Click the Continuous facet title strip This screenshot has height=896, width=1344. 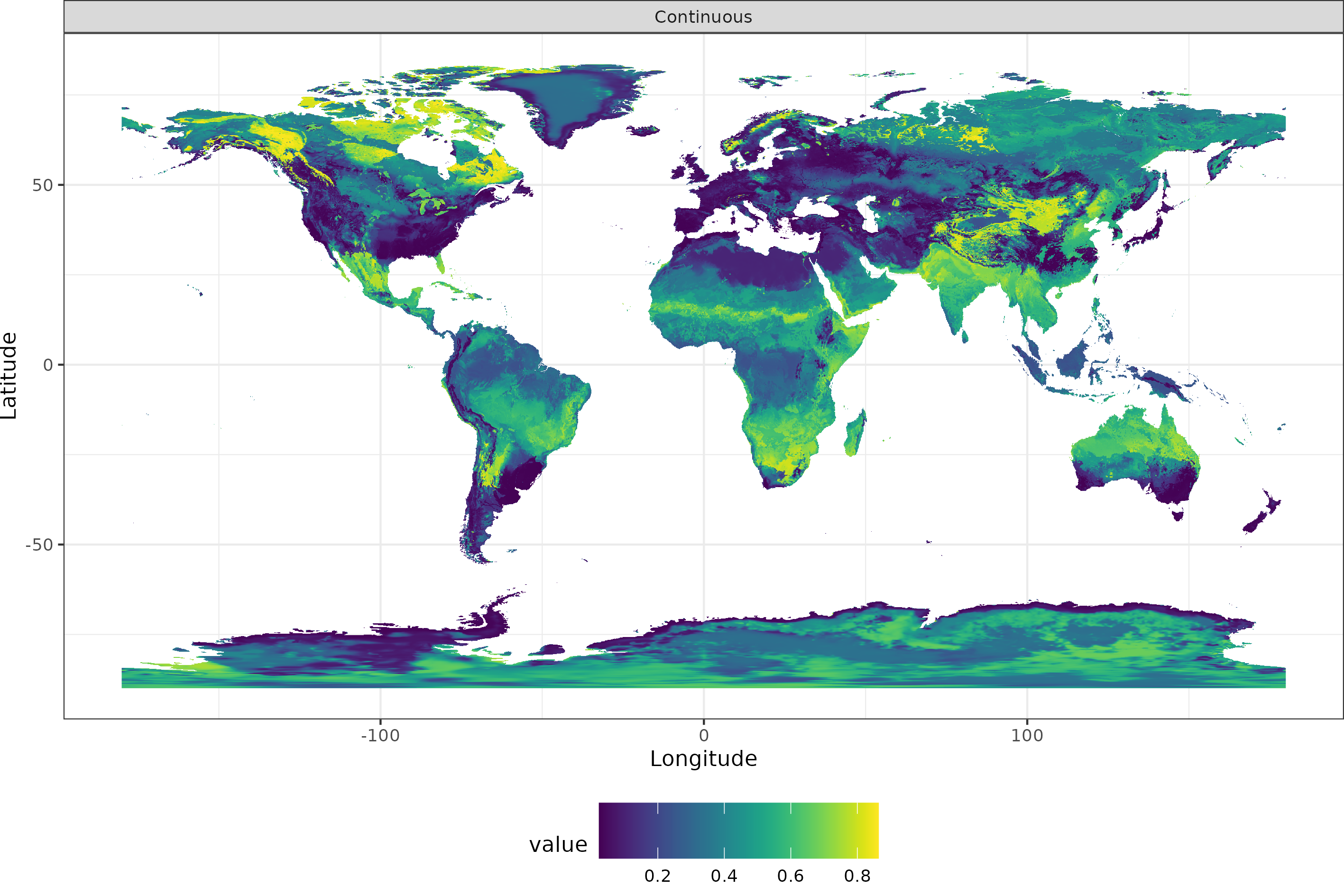[x=704, y=17]
